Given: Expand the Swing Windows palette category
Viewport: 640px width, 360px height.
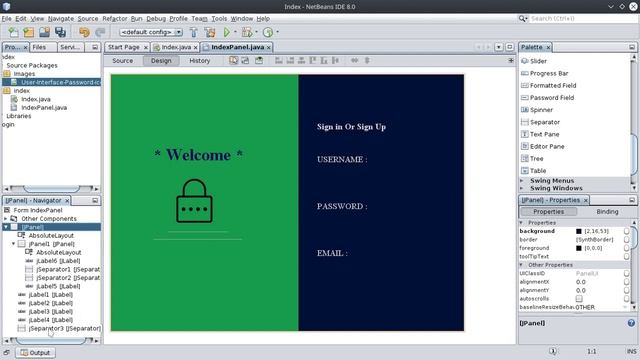Looking at the screenshot, I should pyautogui.click(x=522, y=188).
